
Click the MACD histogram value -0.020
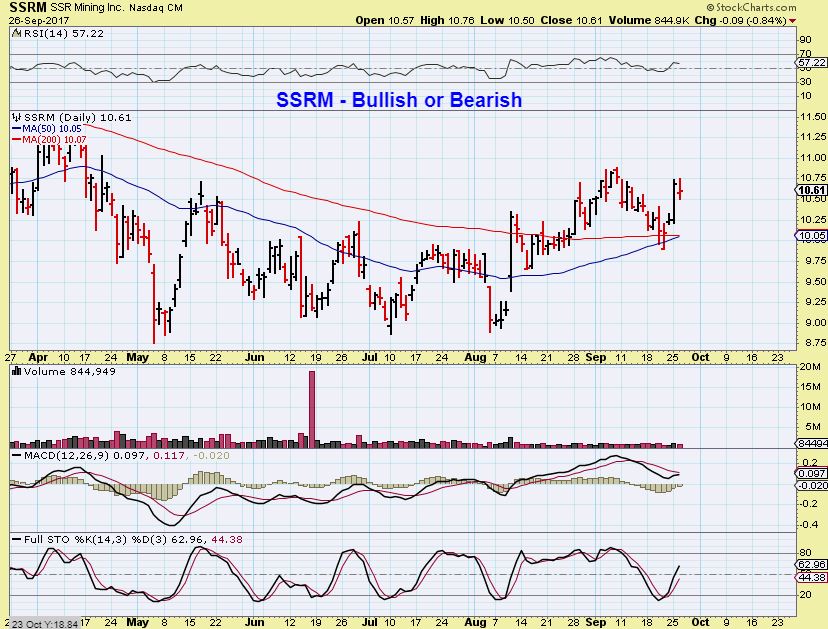211,455
